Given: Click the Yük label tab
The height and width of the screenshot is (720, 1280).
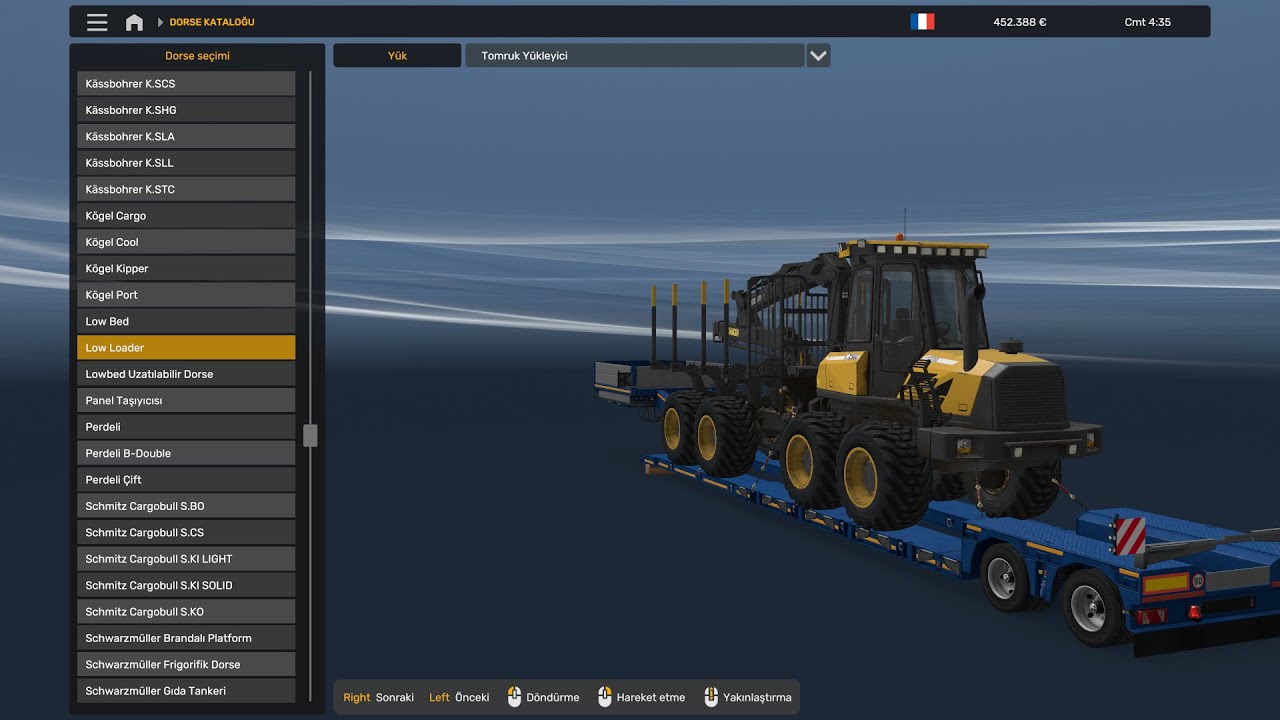Looking at the screenshot, I should (x=397, y=56).
